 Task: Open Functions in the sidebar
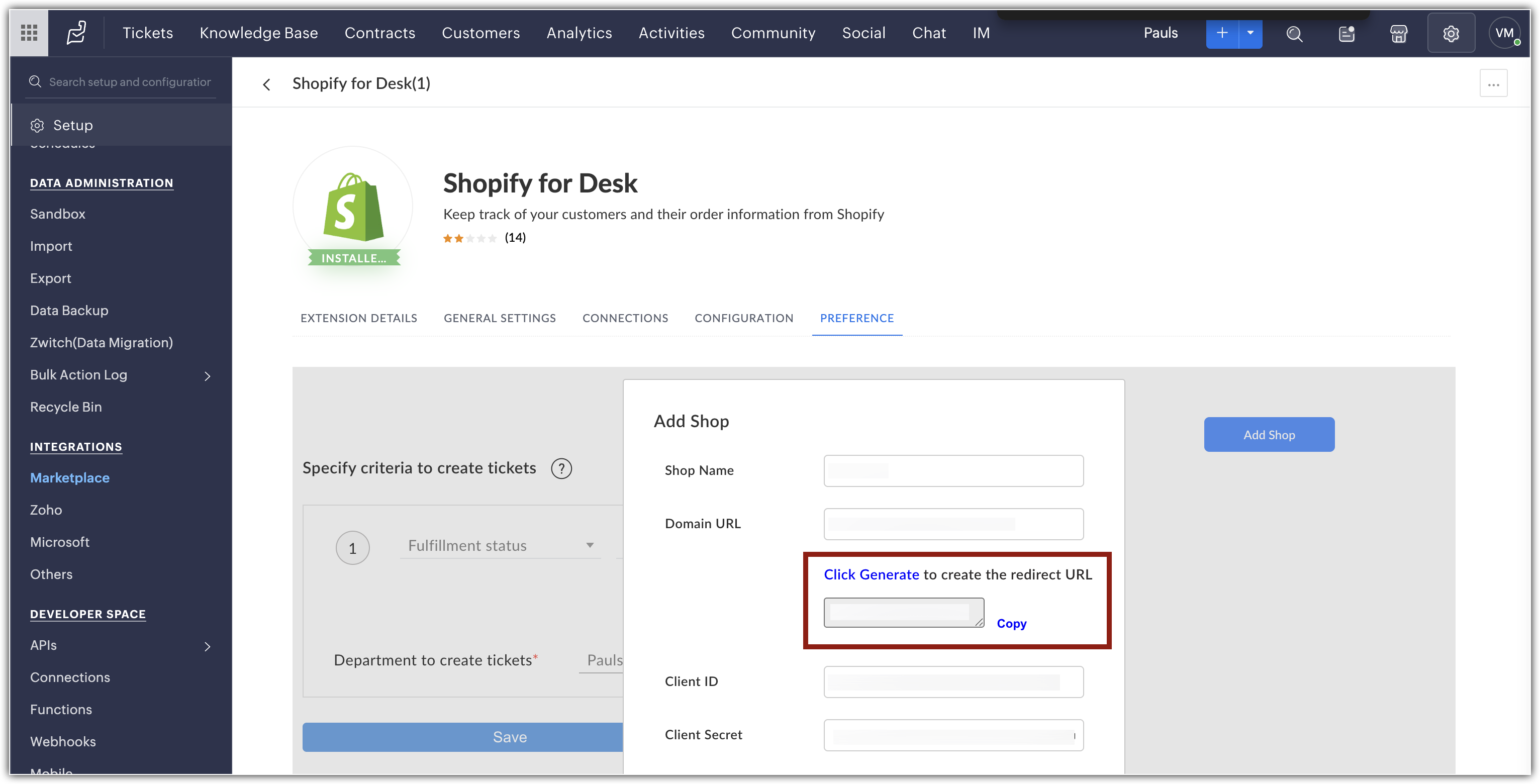click(x=61, y=710)
